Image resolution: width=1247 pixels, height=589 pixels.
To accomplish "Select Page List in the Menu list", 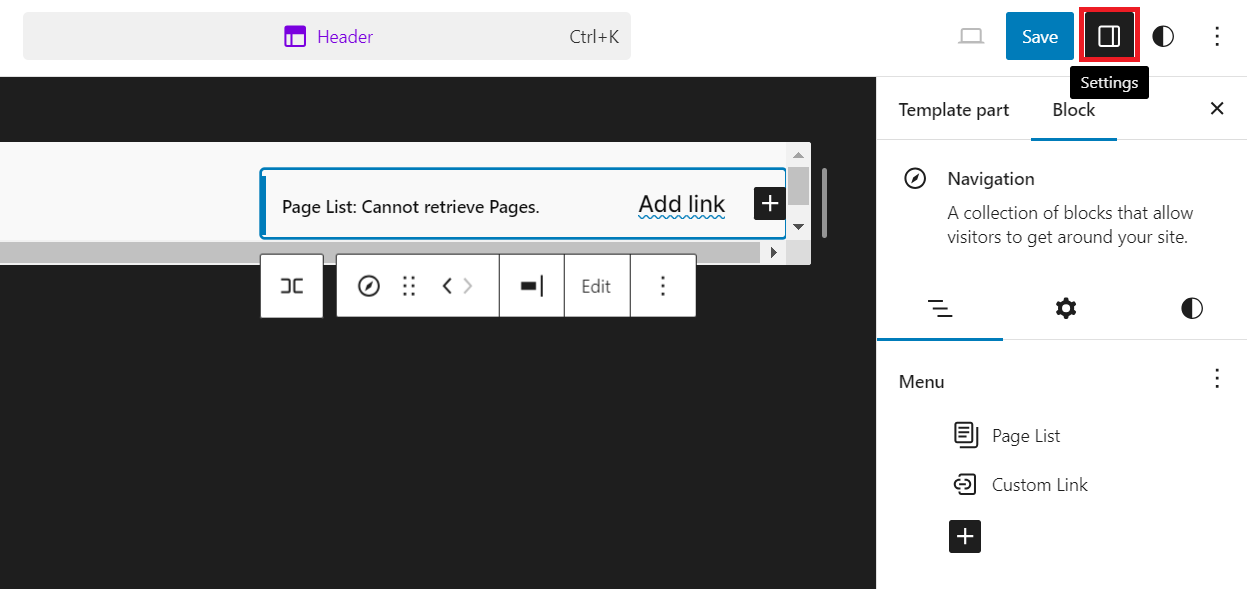I will (x=1024, y=435).
